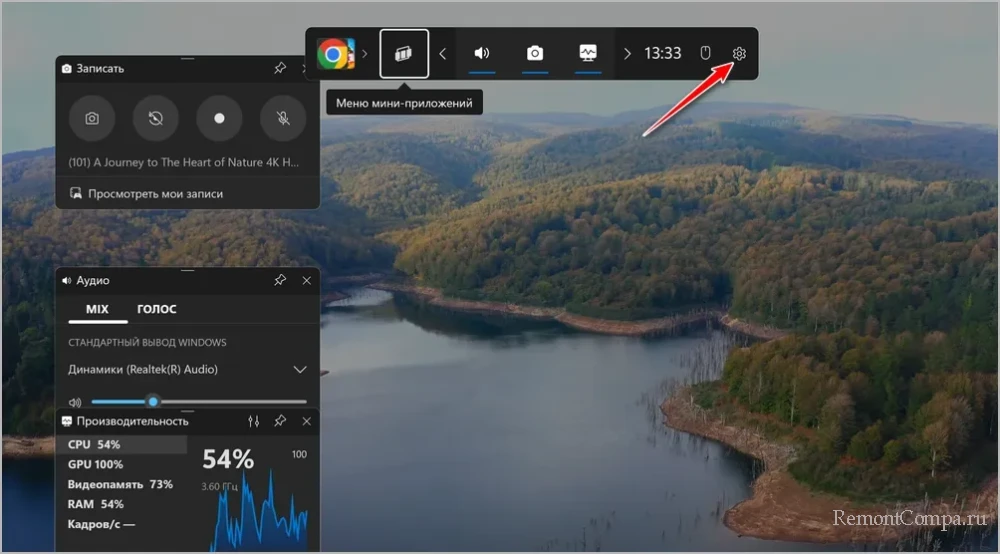The width and height of the screenshot is (1000, 554).
Task: Select RAM 54% row
Action: click(x=121, y=504)
